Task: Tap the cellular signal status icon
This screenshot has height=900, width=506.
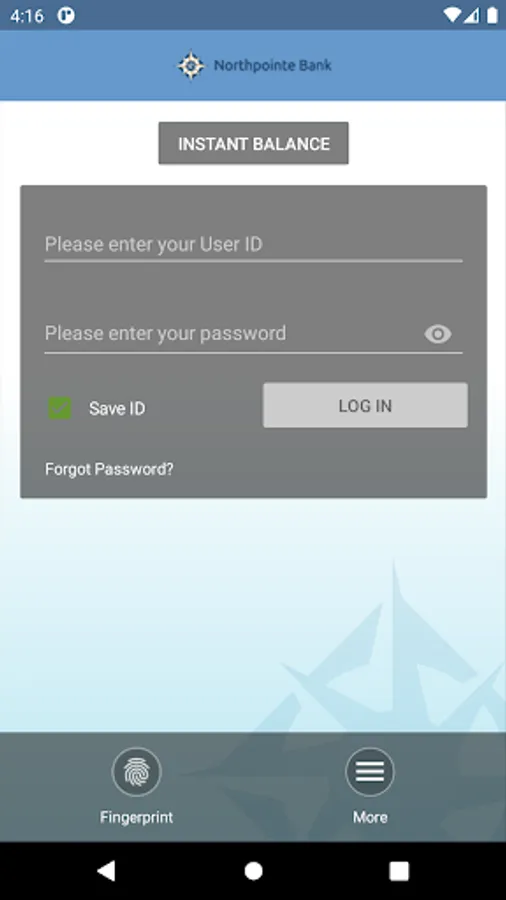Action: click(472, 15)
